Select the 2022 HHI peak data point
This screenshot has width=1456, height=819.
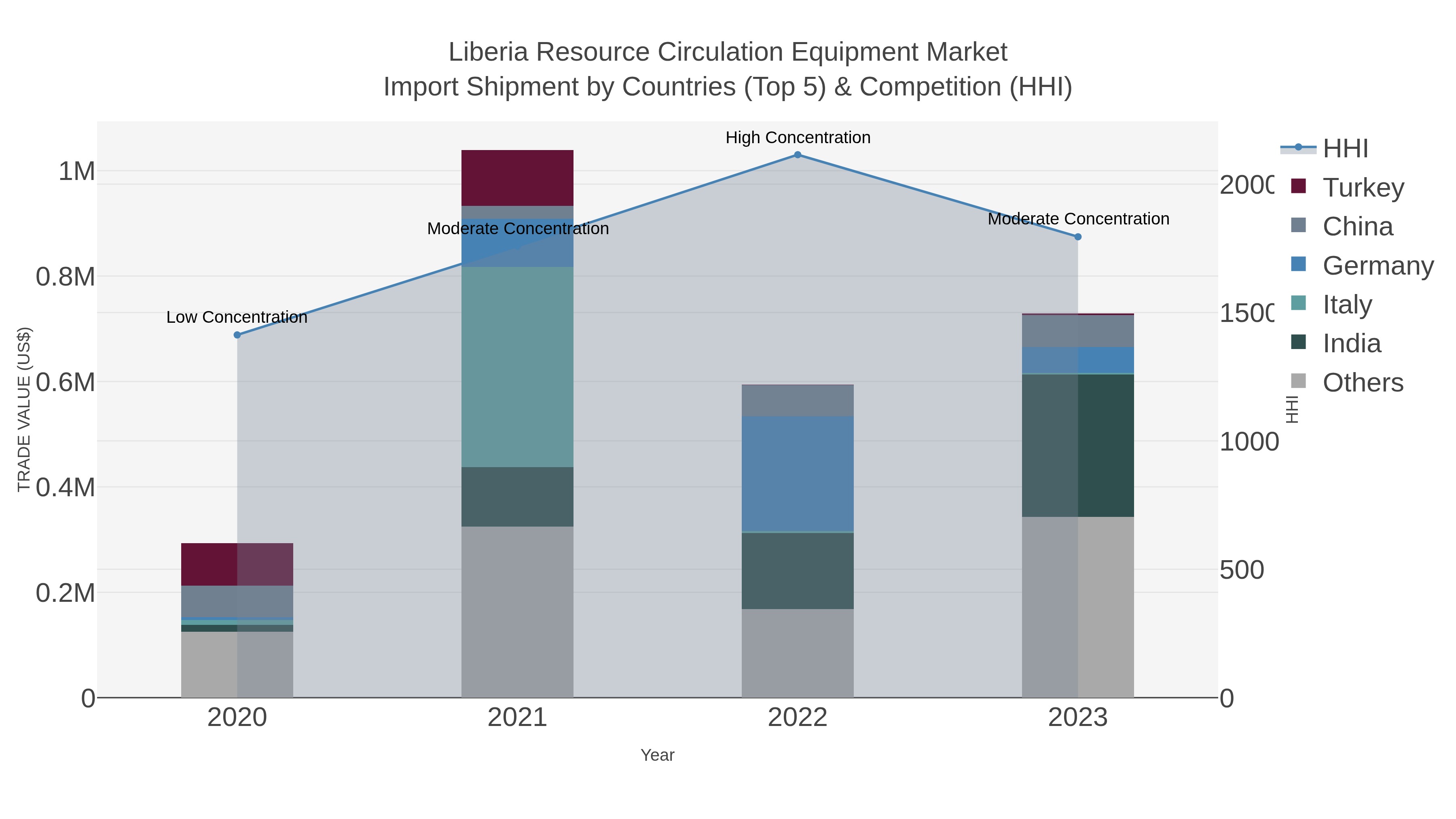tap(798, 155)
